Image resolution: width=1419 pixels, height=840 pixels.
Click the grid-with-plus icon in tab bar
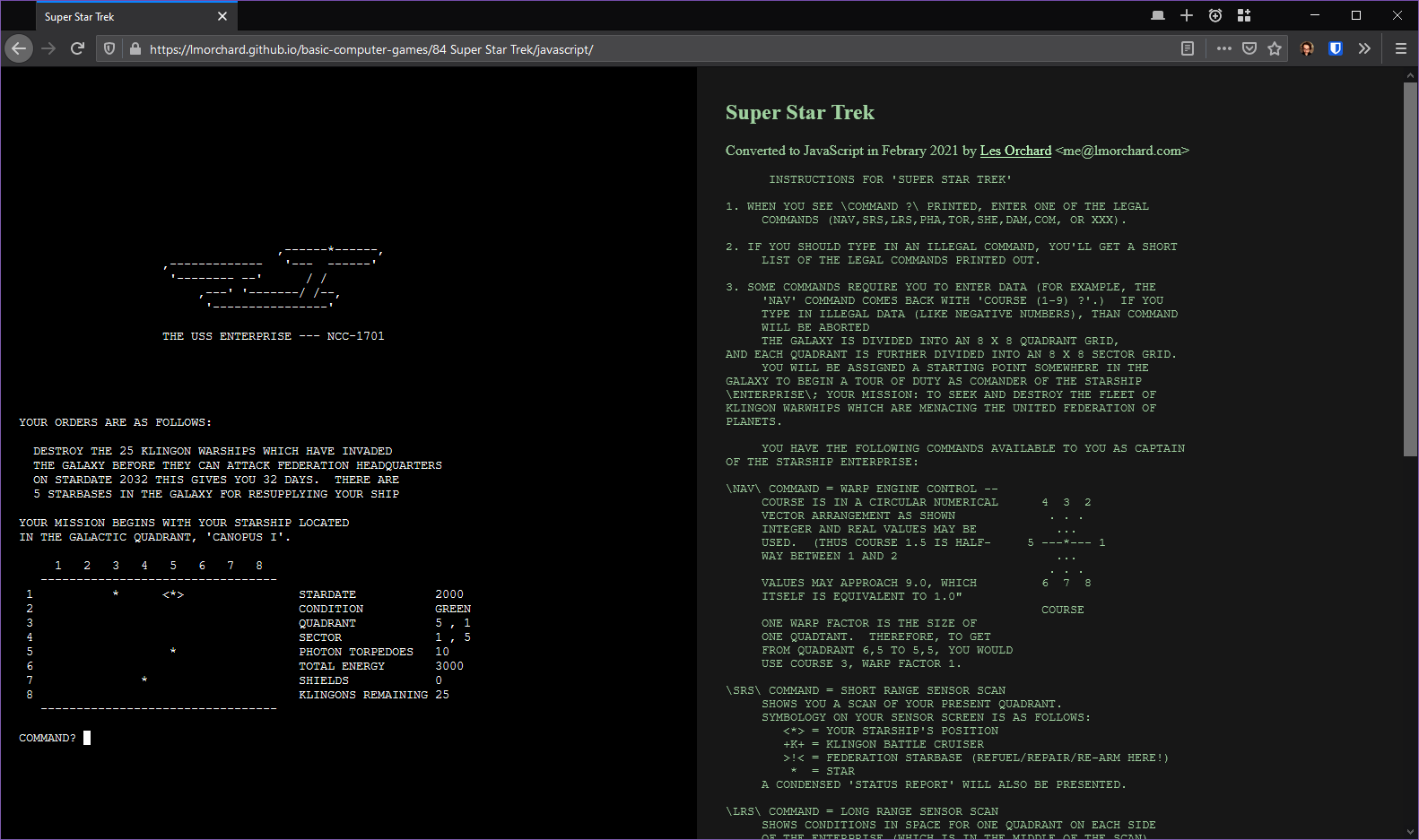pyautogui.click(x=1244, y=15)
